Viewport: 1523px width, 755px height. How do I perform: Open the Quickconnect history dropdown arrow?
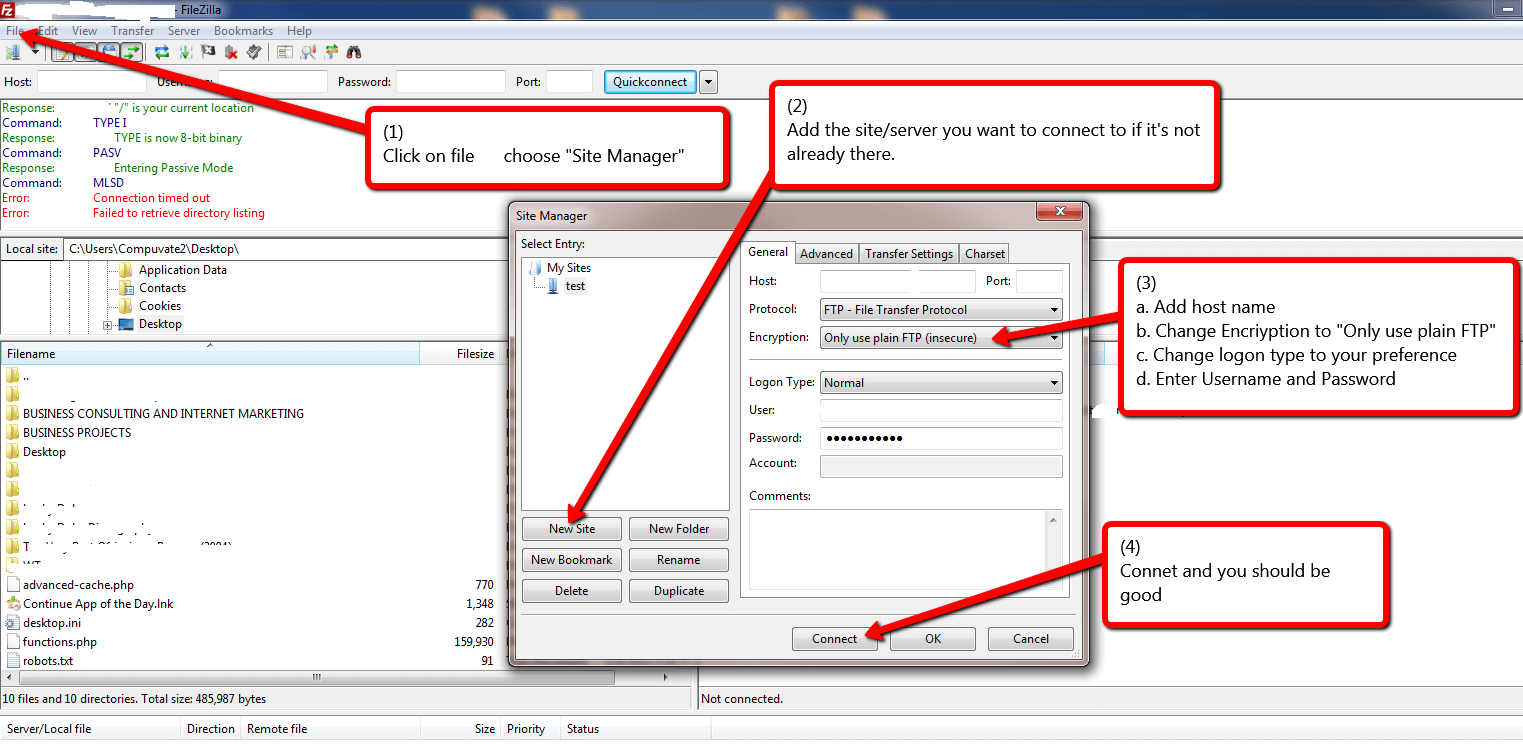(x=709, y=82)
